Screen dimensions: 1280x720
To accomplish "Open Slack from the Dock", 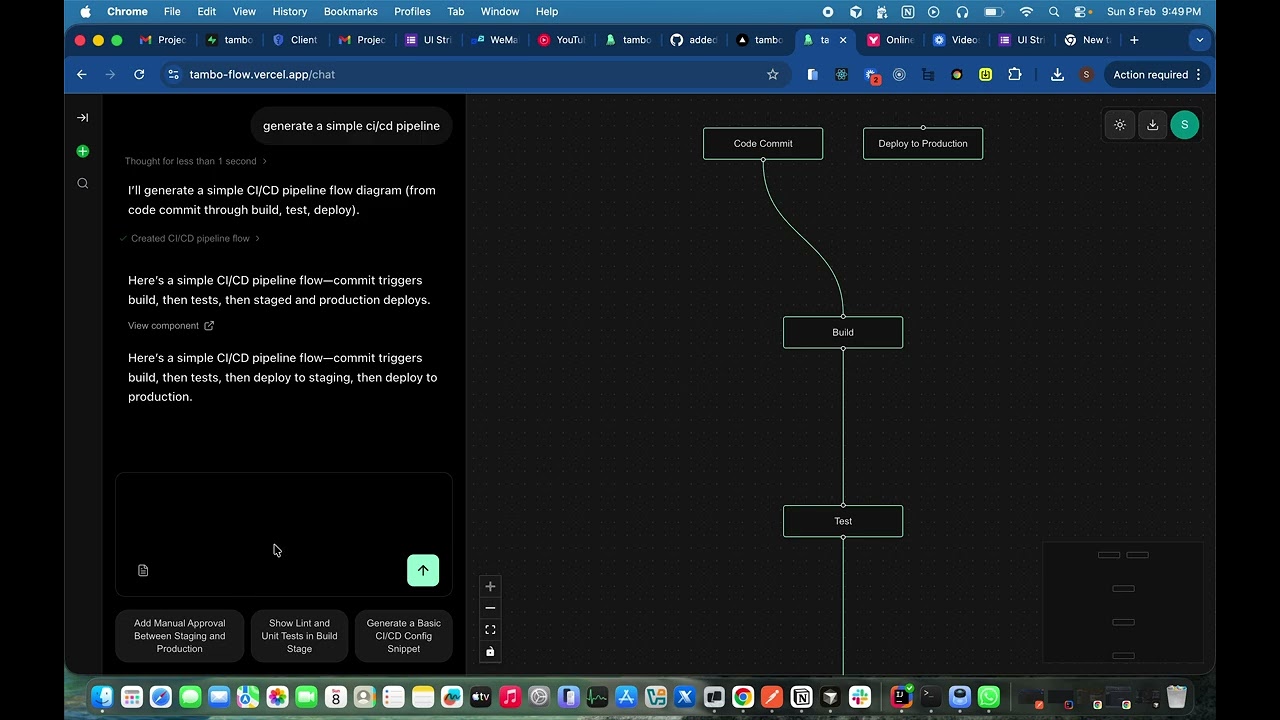I will coord(859,697).
